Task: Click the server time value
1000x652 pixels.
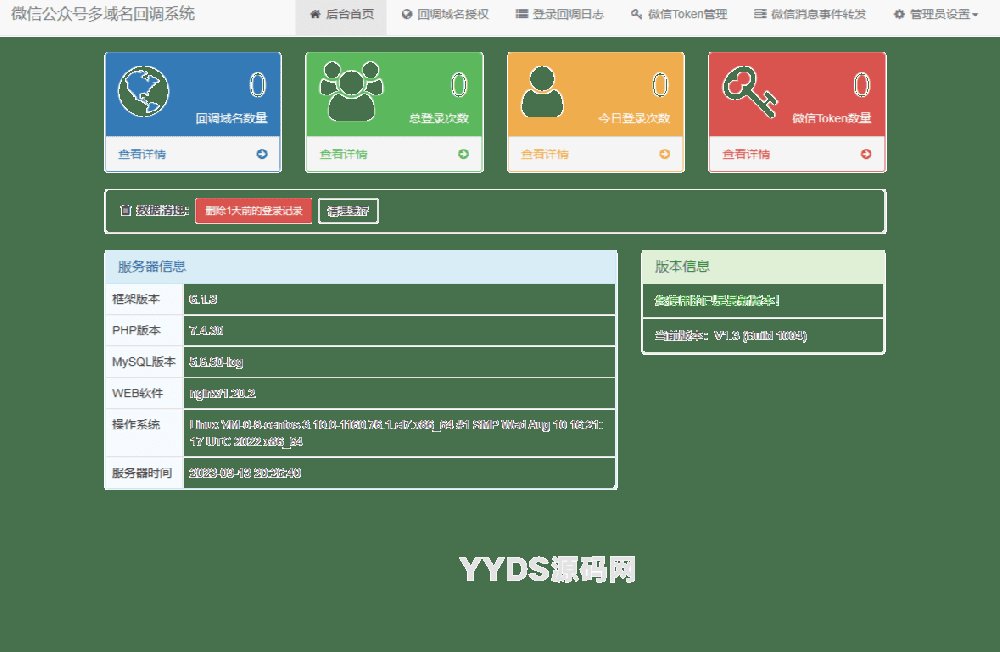Action: click(x=245, y=473)
